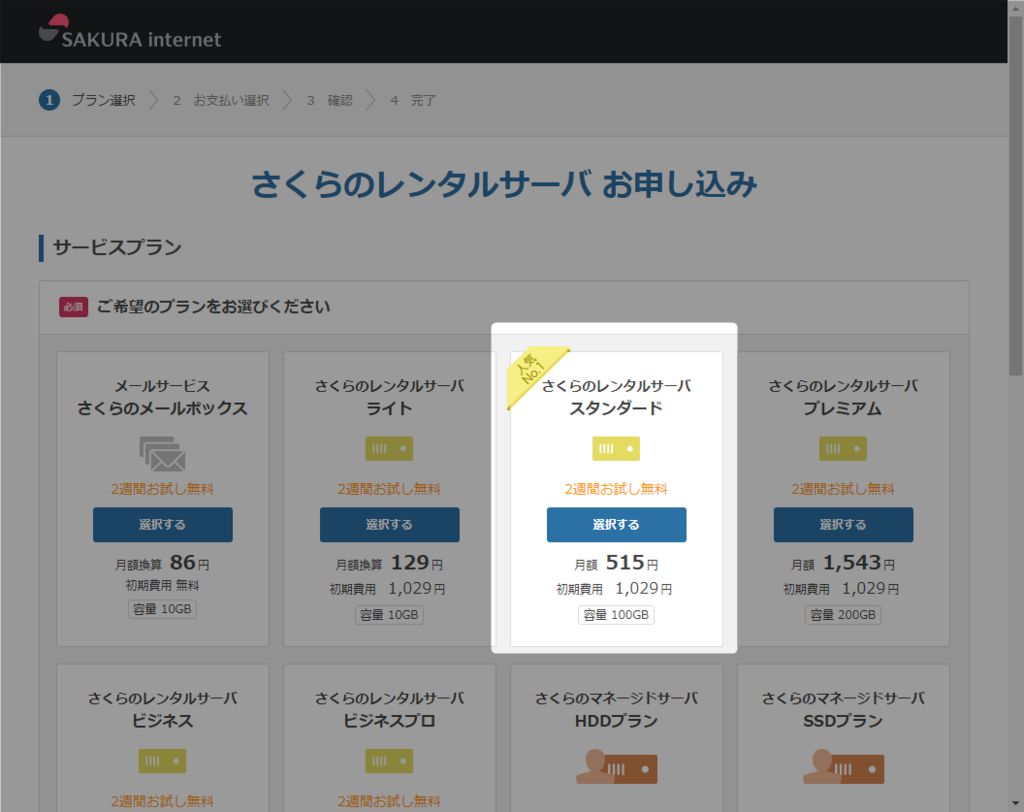Click the page vertical scrollbar thumb

point(1016,196)
